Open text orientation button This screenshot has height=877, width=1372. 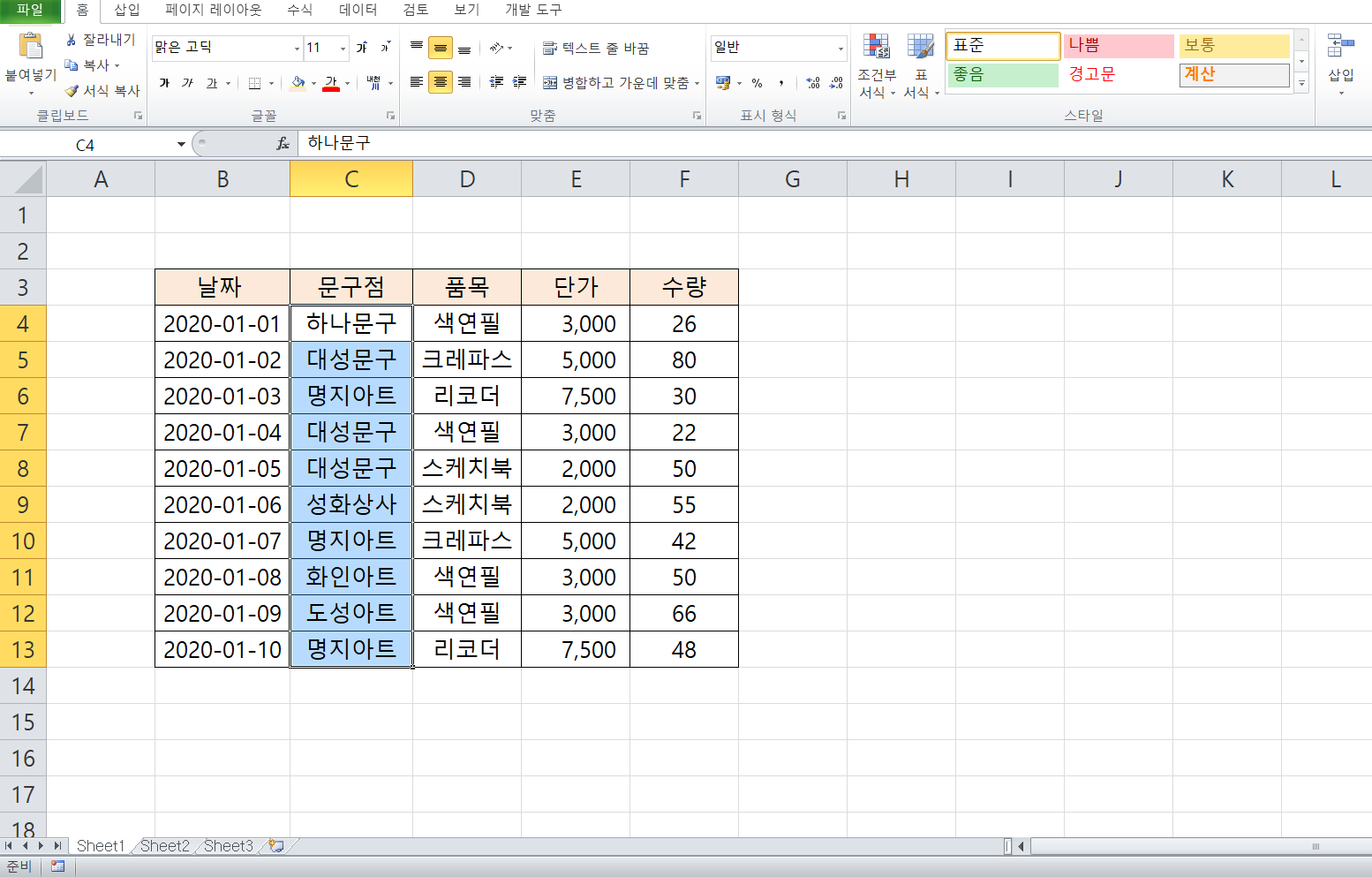[497, 48]
